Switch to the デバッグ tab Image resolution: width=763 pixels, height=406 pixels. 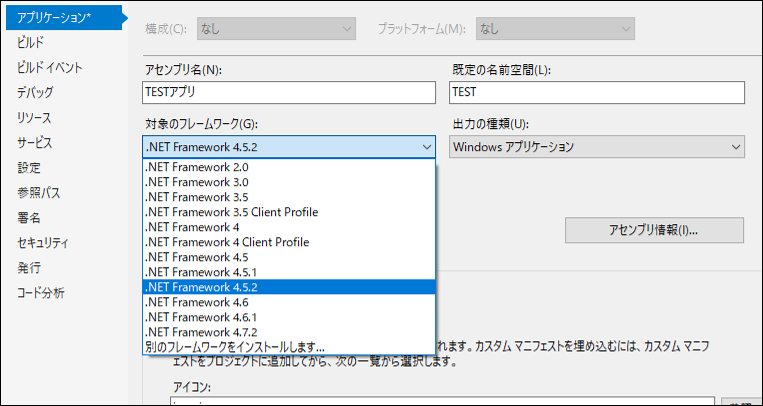[x=36, y=92]
